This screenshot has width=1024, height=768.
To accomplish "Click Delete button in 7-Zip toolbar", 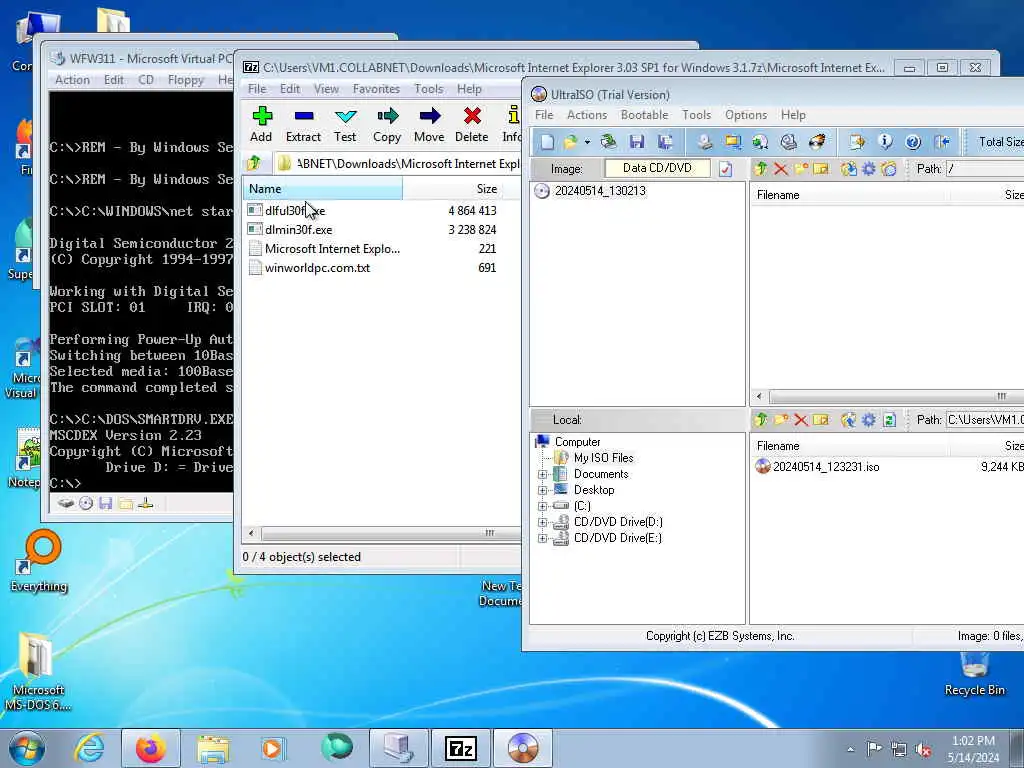I will click(x=472, y=124).
